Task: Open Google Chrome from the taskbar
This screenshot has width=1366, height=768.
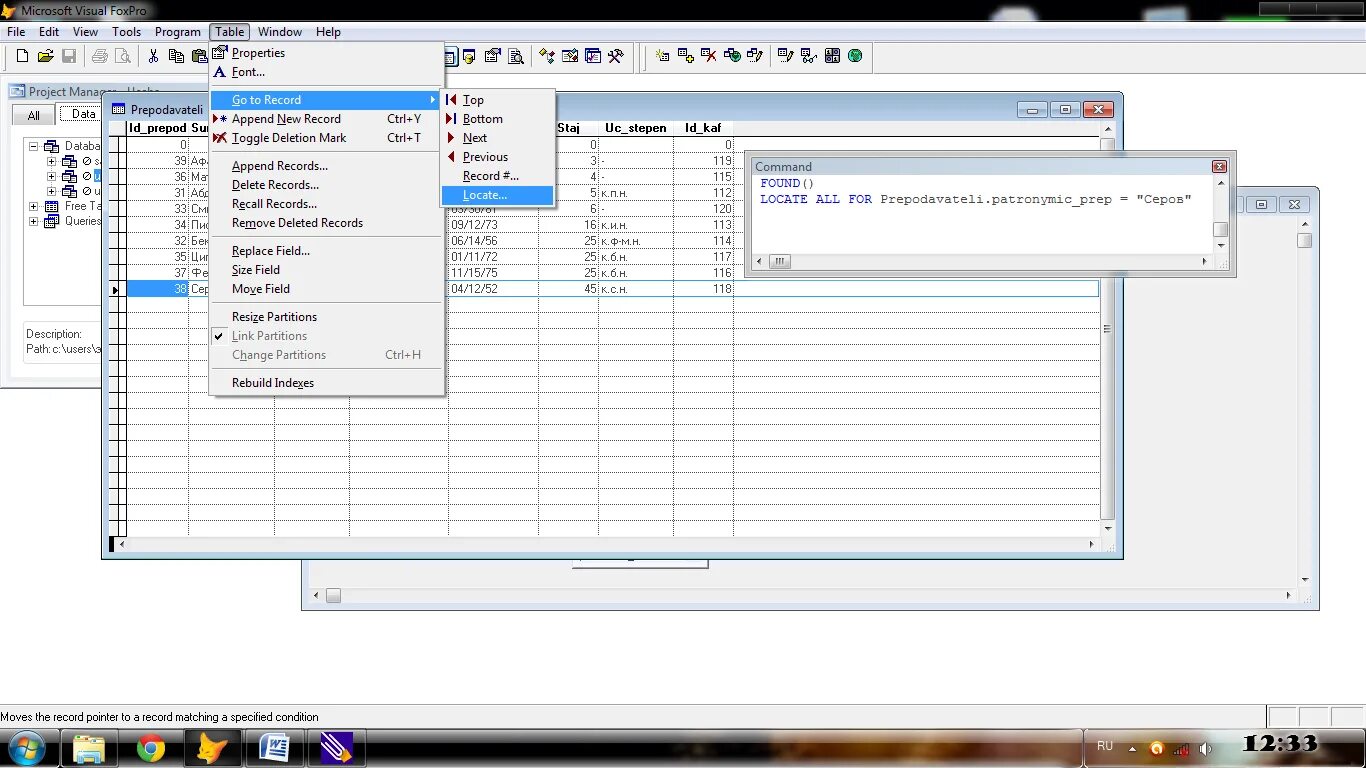Action: point(151,748)
